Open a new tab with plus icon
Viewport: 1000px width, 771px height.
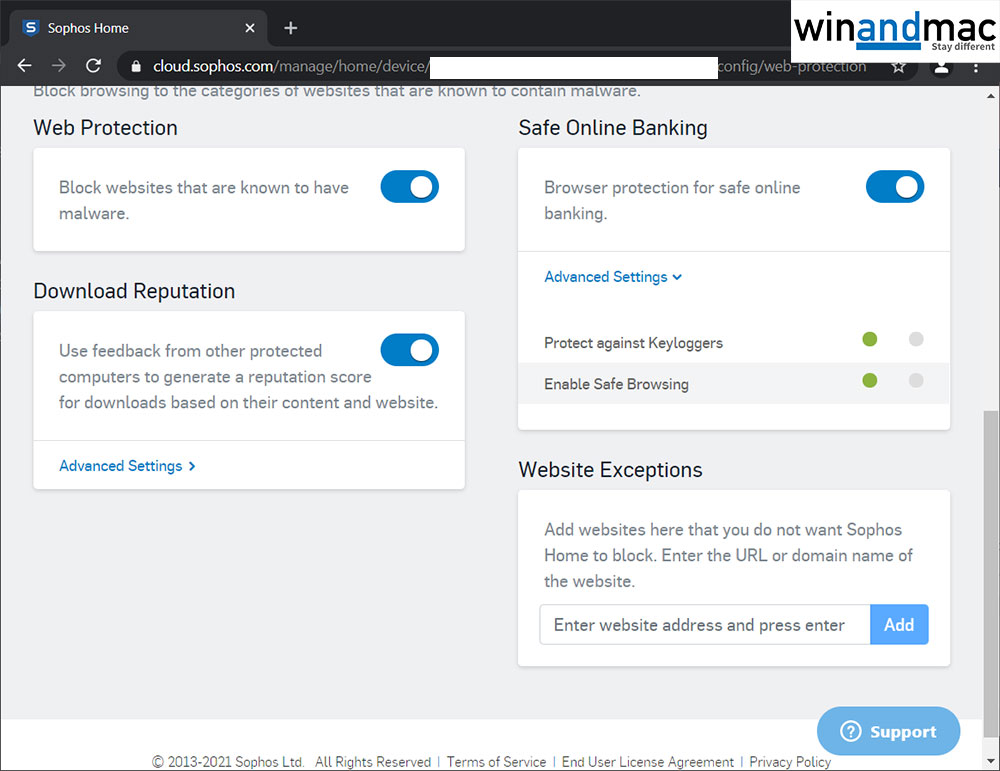coord(291,28)
